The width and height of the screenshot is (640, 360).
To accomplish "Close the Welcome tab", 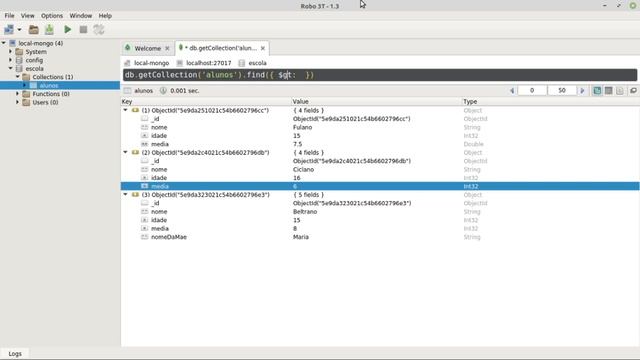I will 167,48.
